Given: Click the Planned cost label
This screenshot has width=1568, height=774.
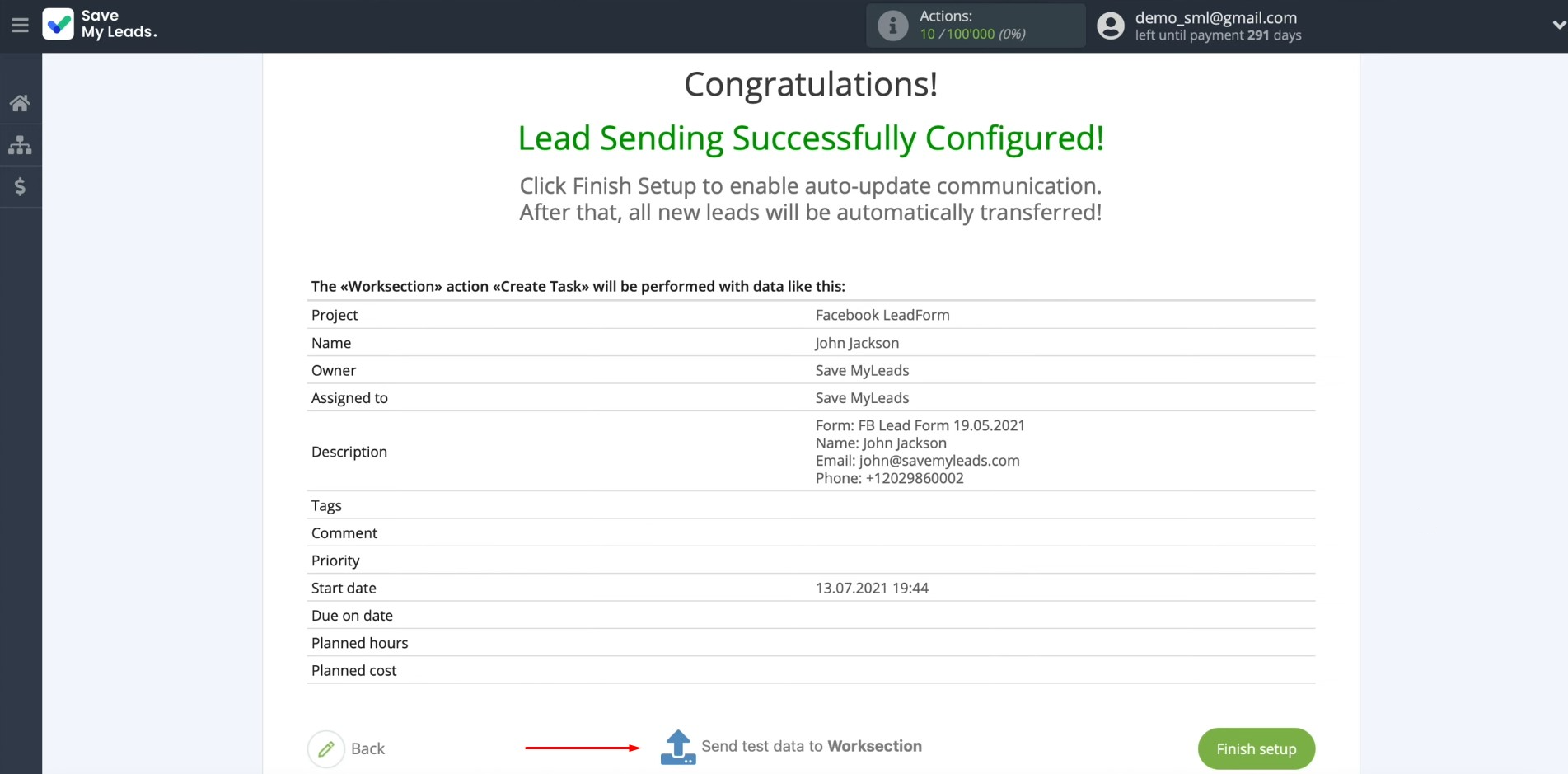Looking at the screenshot, I should pyautogui.click(x=353, y=671).
